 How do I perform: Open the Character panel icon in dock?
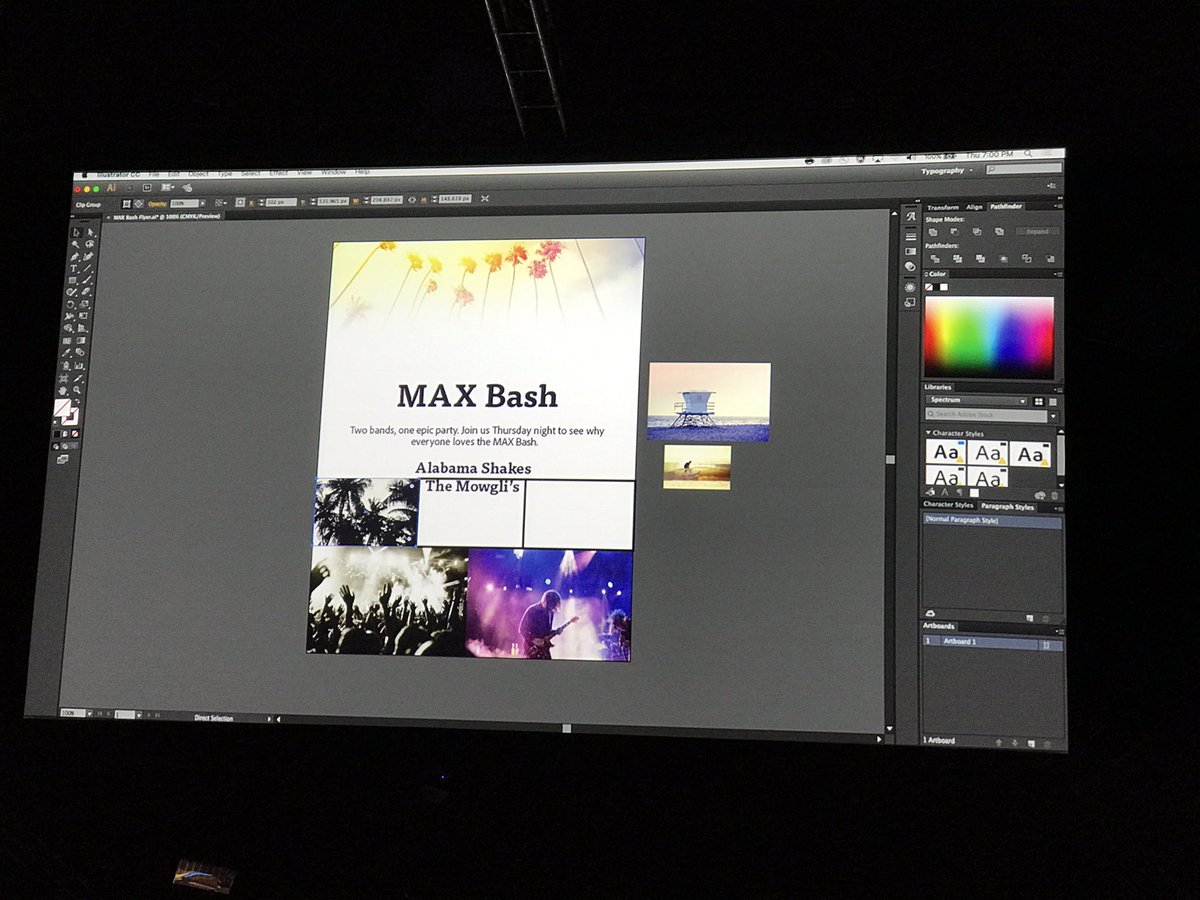point(911,217)
